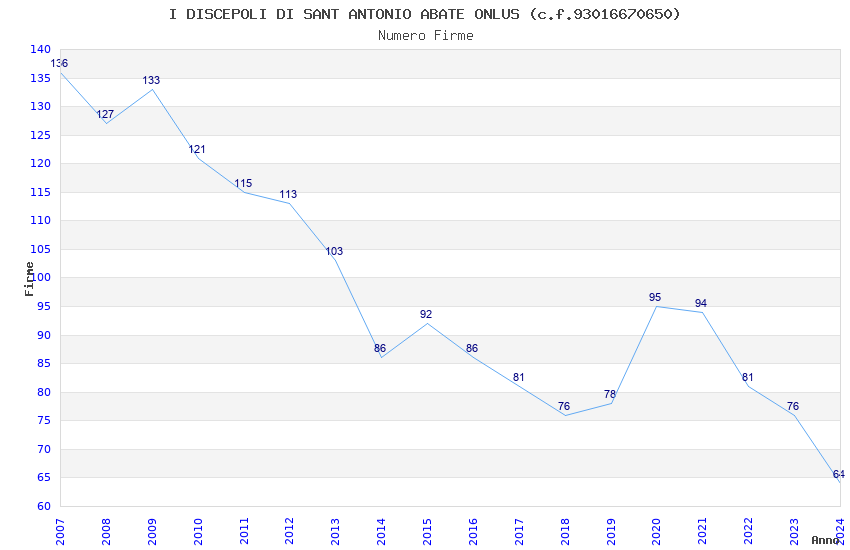Select the year label '2011' on the axis
Image resolution: width=850 pixels, height=550 pixels.
pyautogui.click(x=244, y=532)
